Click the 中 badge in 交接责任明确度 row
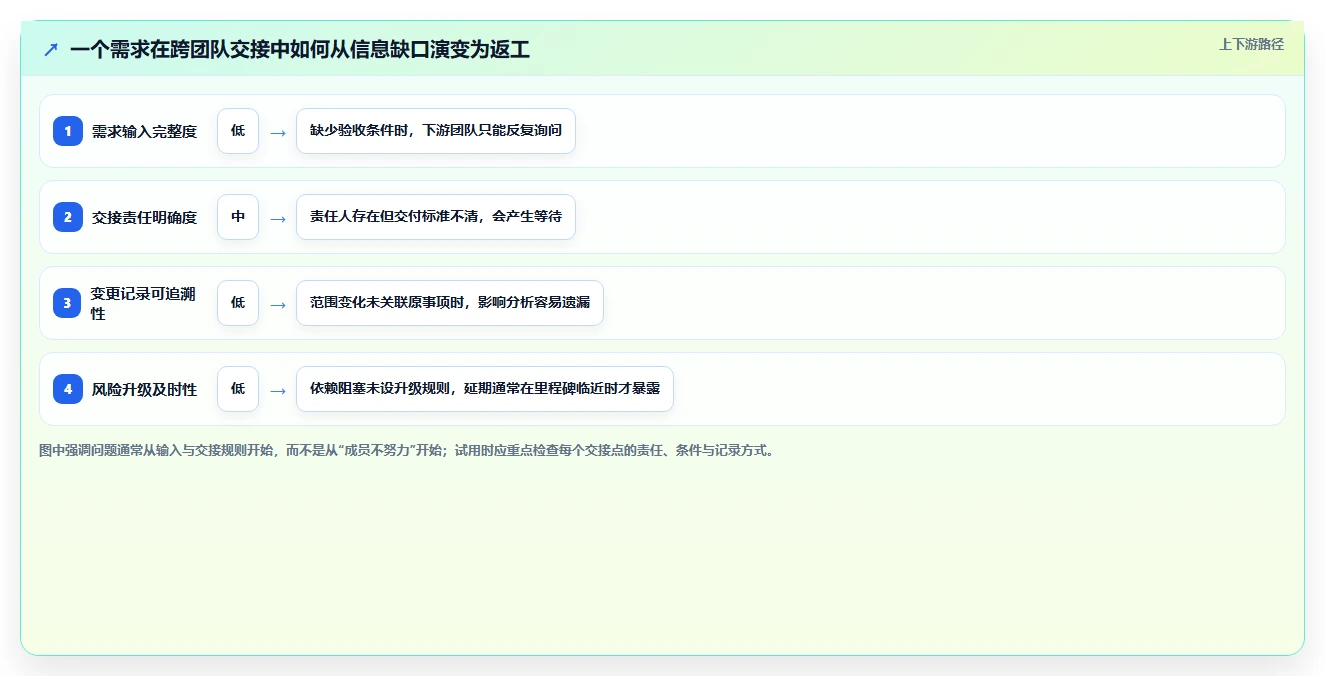Screen dimensions: 1325x676 click(x=238, y=217)
